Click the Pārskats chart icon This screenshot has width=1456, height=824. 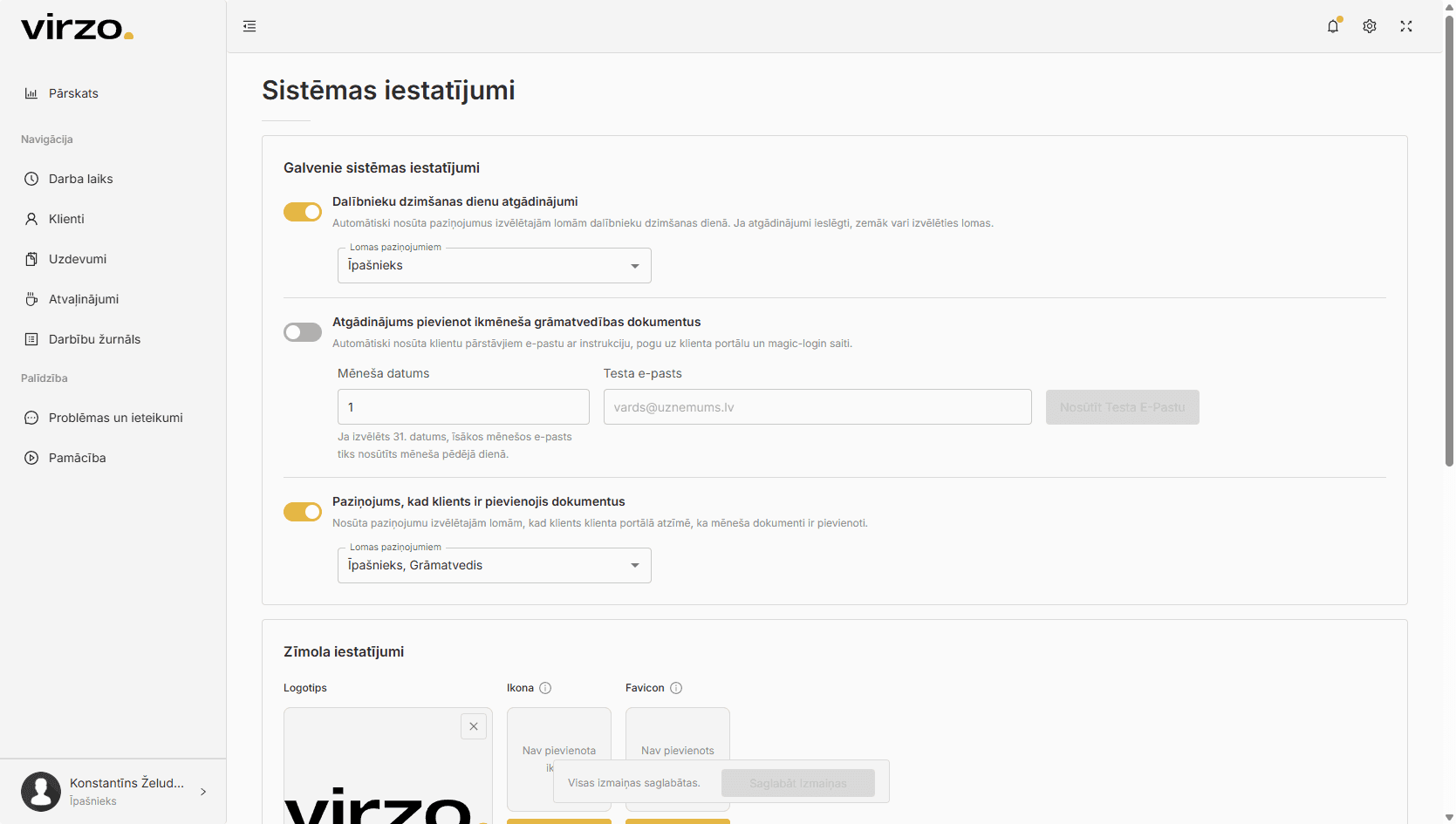tap(31, 93)
